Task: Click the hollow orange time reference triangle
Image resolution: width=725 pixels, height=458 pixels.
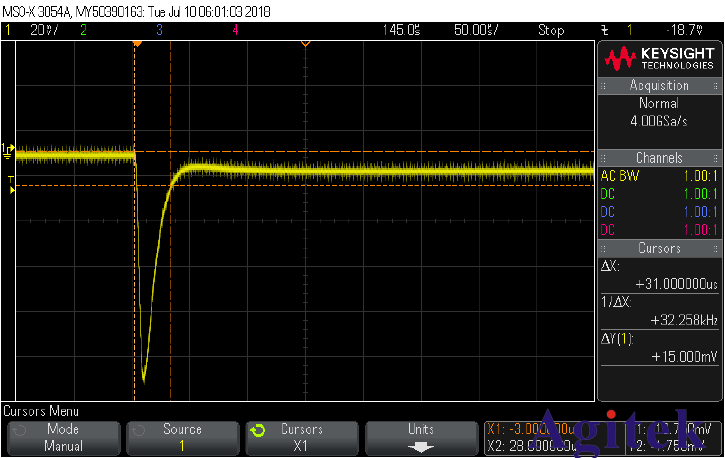Action: click(305, 44)
